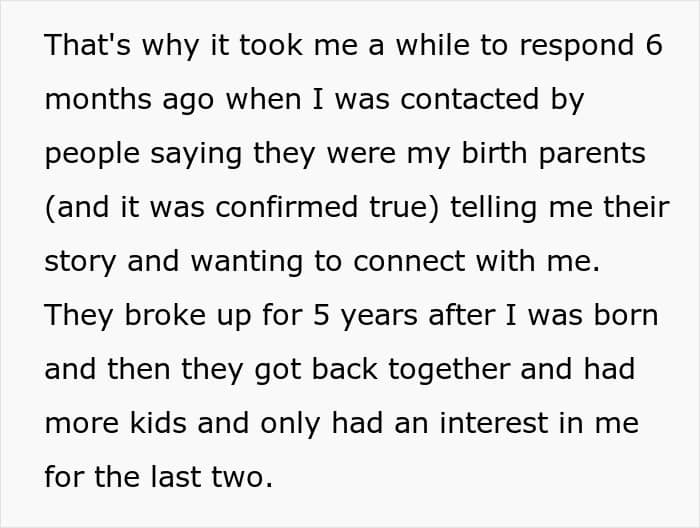Screen dimensions: 700x528
Task: Click the word "broke" in the text
Action: 165,315
